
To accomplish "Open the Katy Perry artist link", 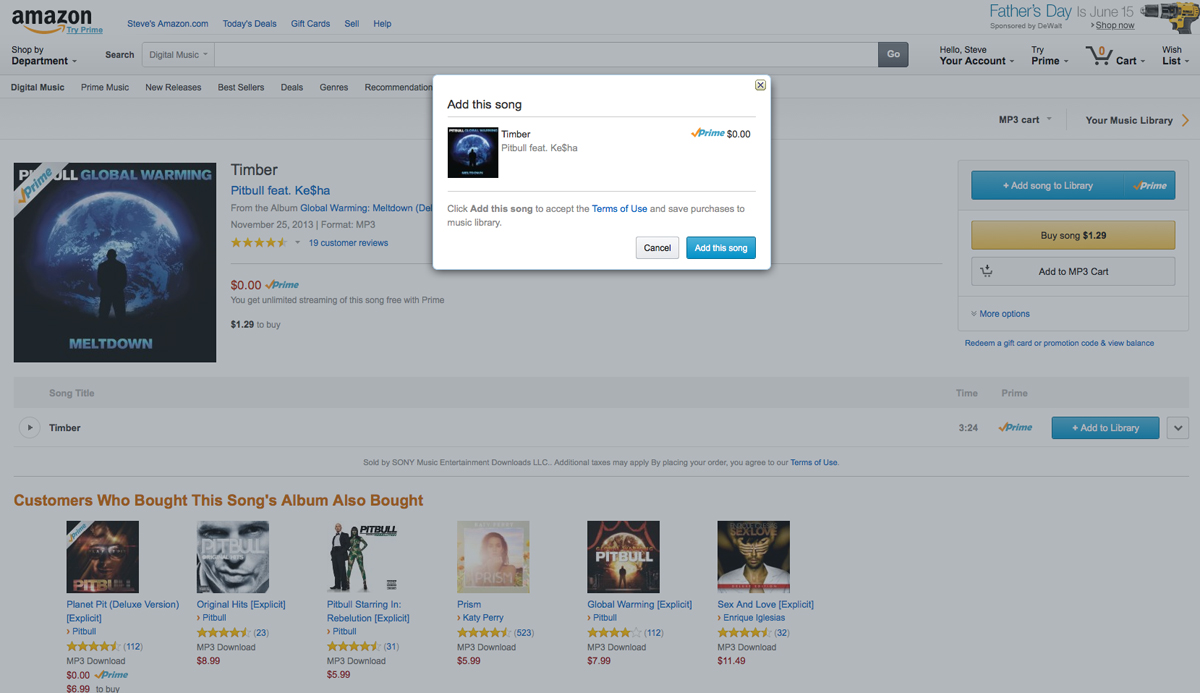I will point(483,618).
